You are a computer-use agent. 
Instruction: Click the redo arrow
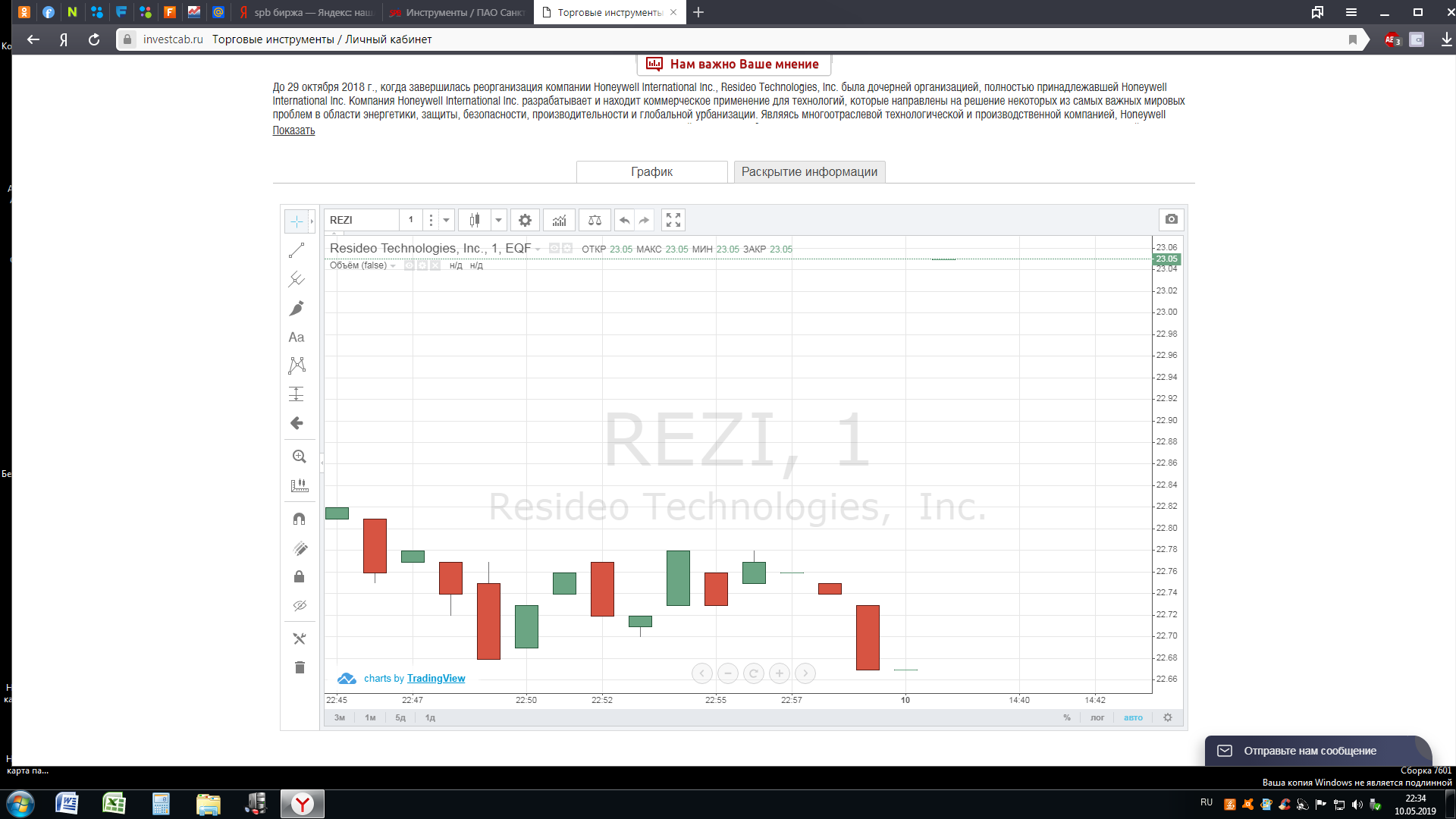(644, 220)
